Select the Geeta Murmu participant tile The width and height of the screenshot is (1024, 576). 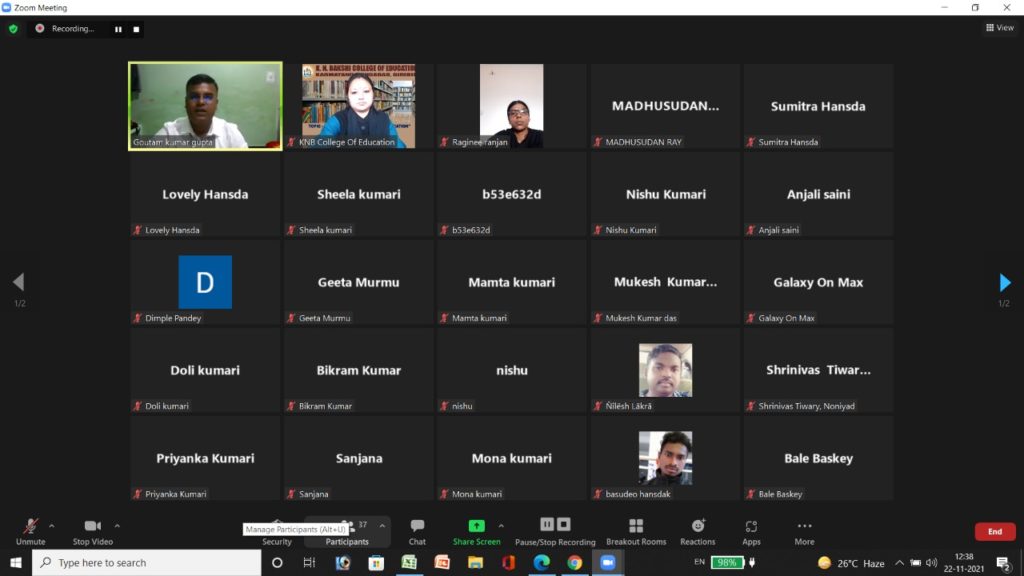coord(359,282)
